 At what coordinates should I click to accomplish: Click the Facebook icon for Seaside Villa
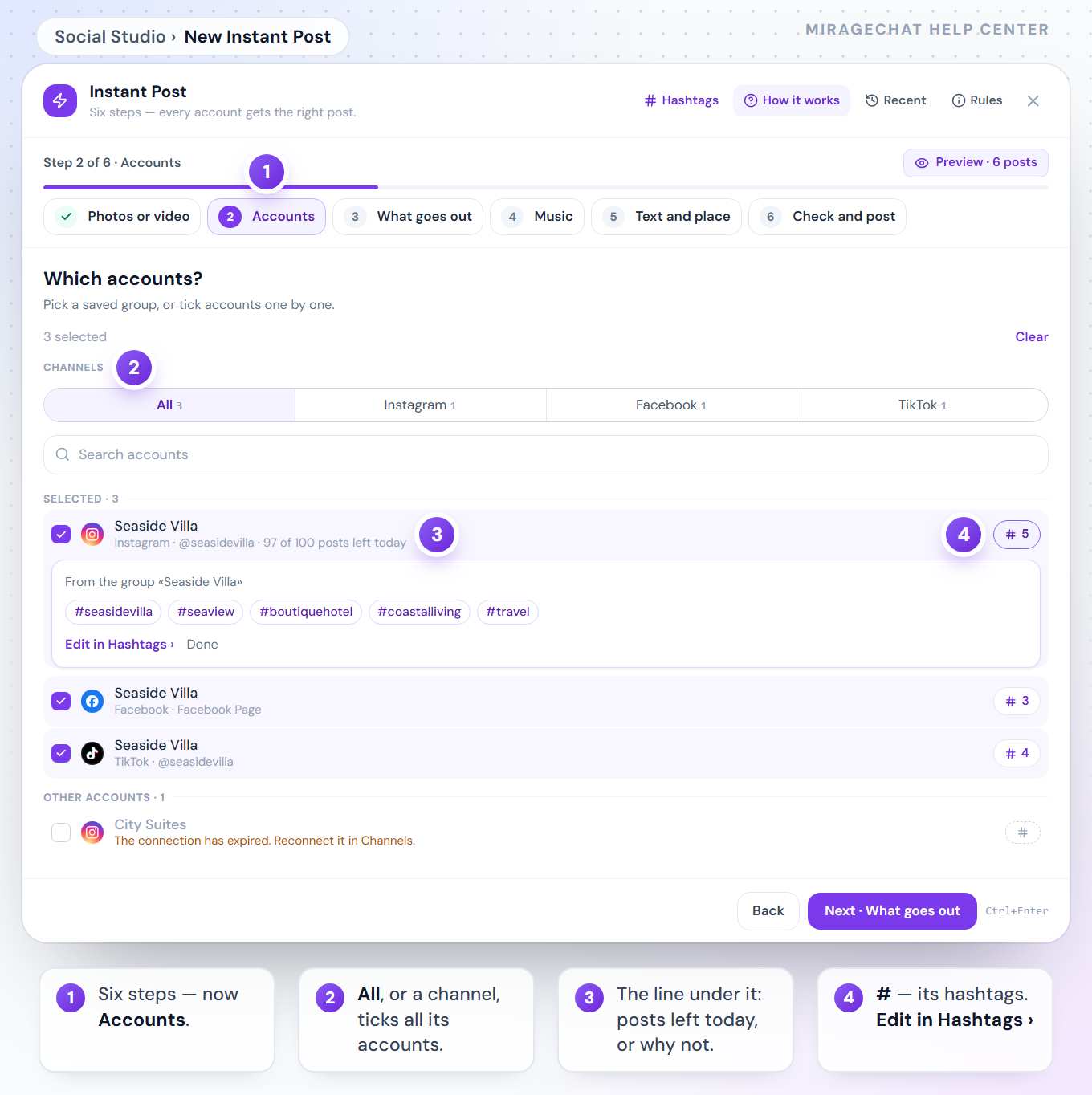[92, 701]
